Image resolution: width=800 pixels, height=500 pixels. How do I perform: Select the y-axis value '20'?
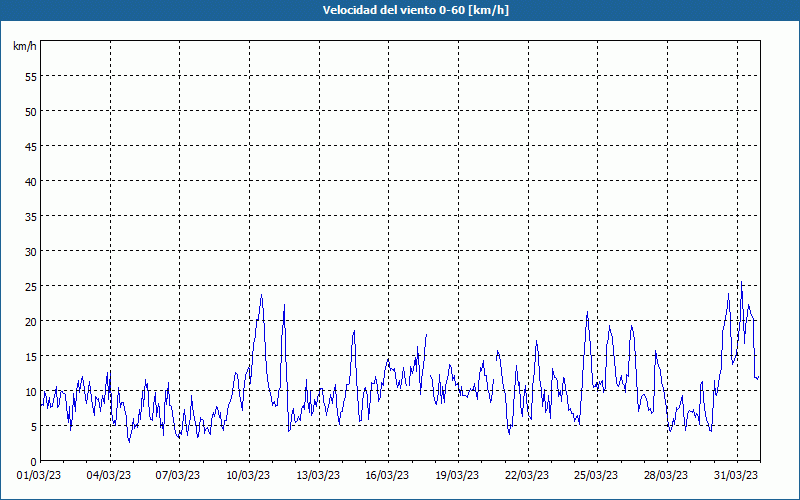point(31,321)
